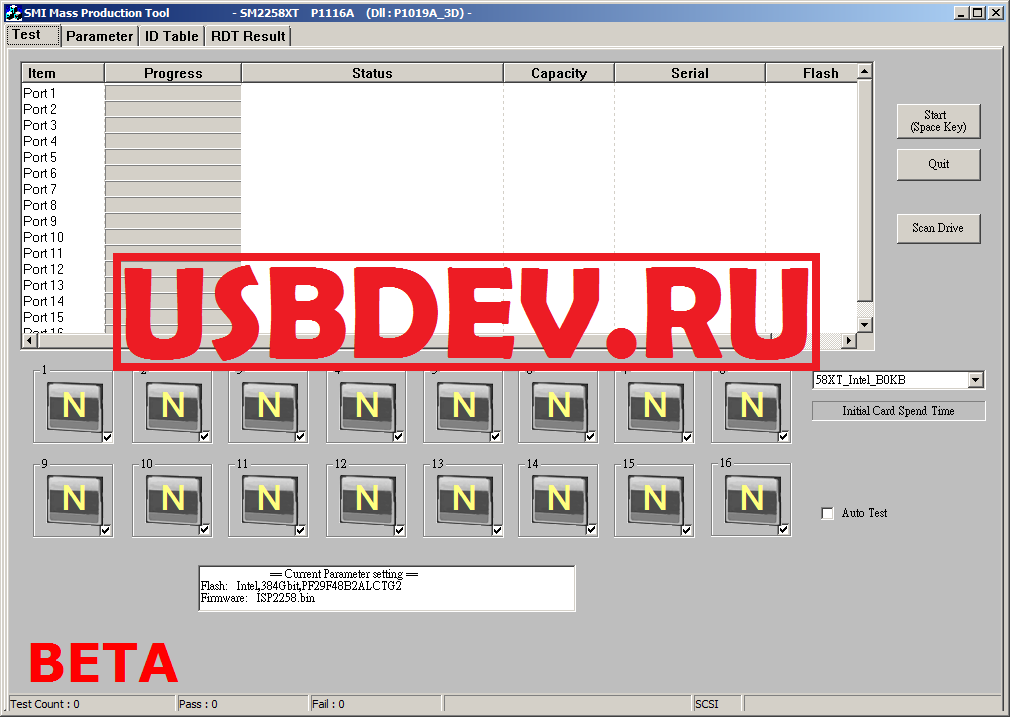Select the port 5 N status icon
Image resolution: width=1010 pixels, height=717 pixels.
[x=464, y=406]
